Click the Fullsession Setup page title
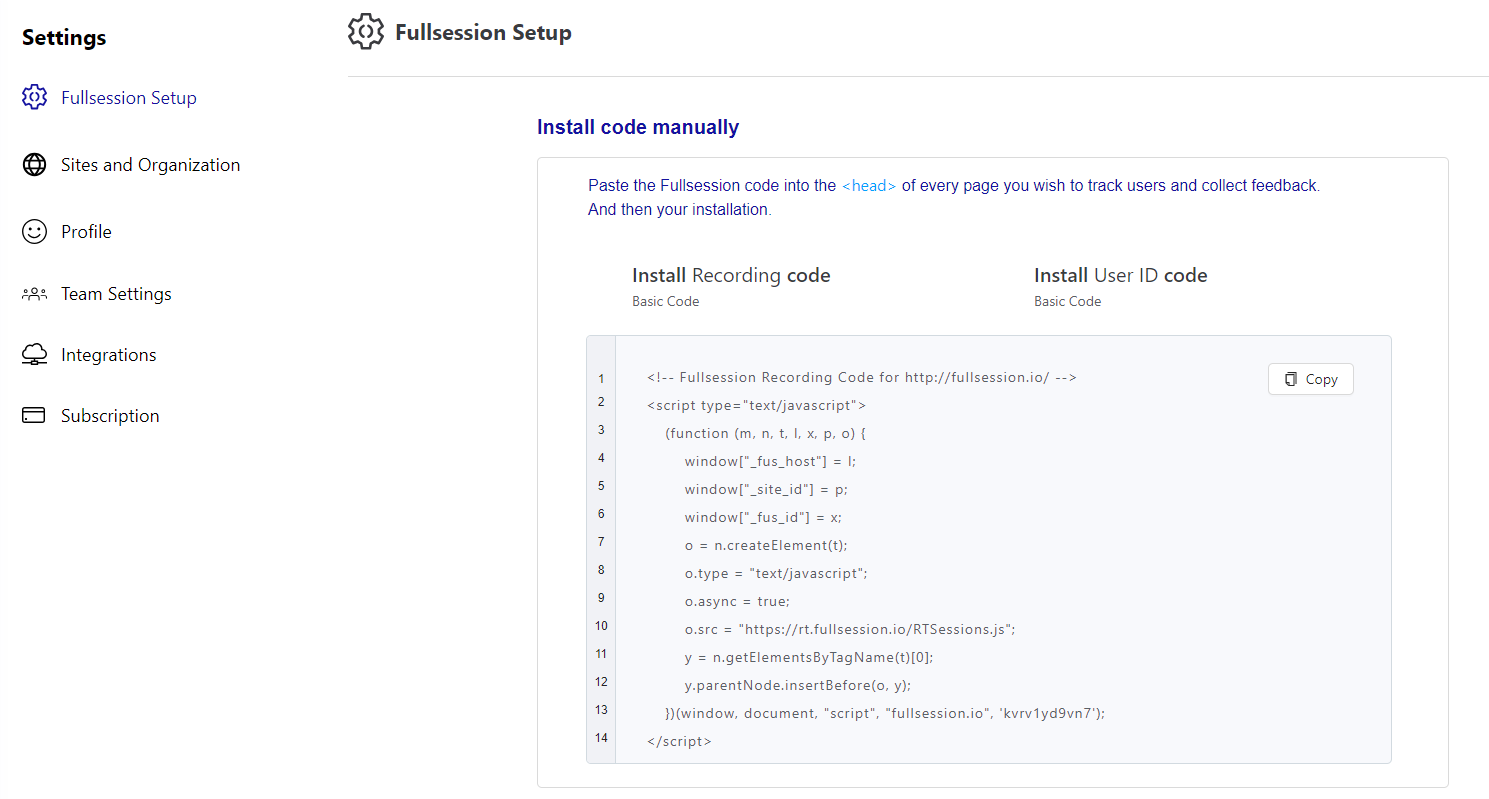This screenshot has width=1489, height=799. pyautogui.click(x=483, y=32)
